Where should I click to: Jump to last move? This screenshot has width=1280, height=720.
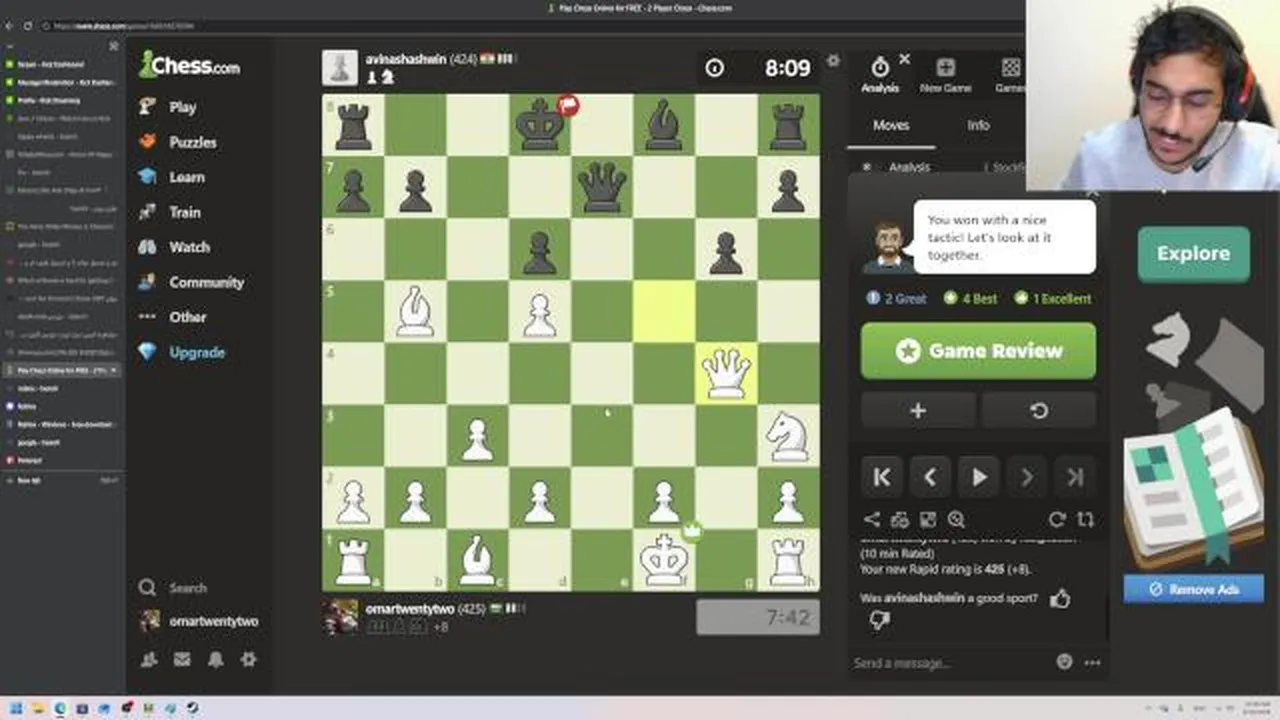pos(1075,478)
